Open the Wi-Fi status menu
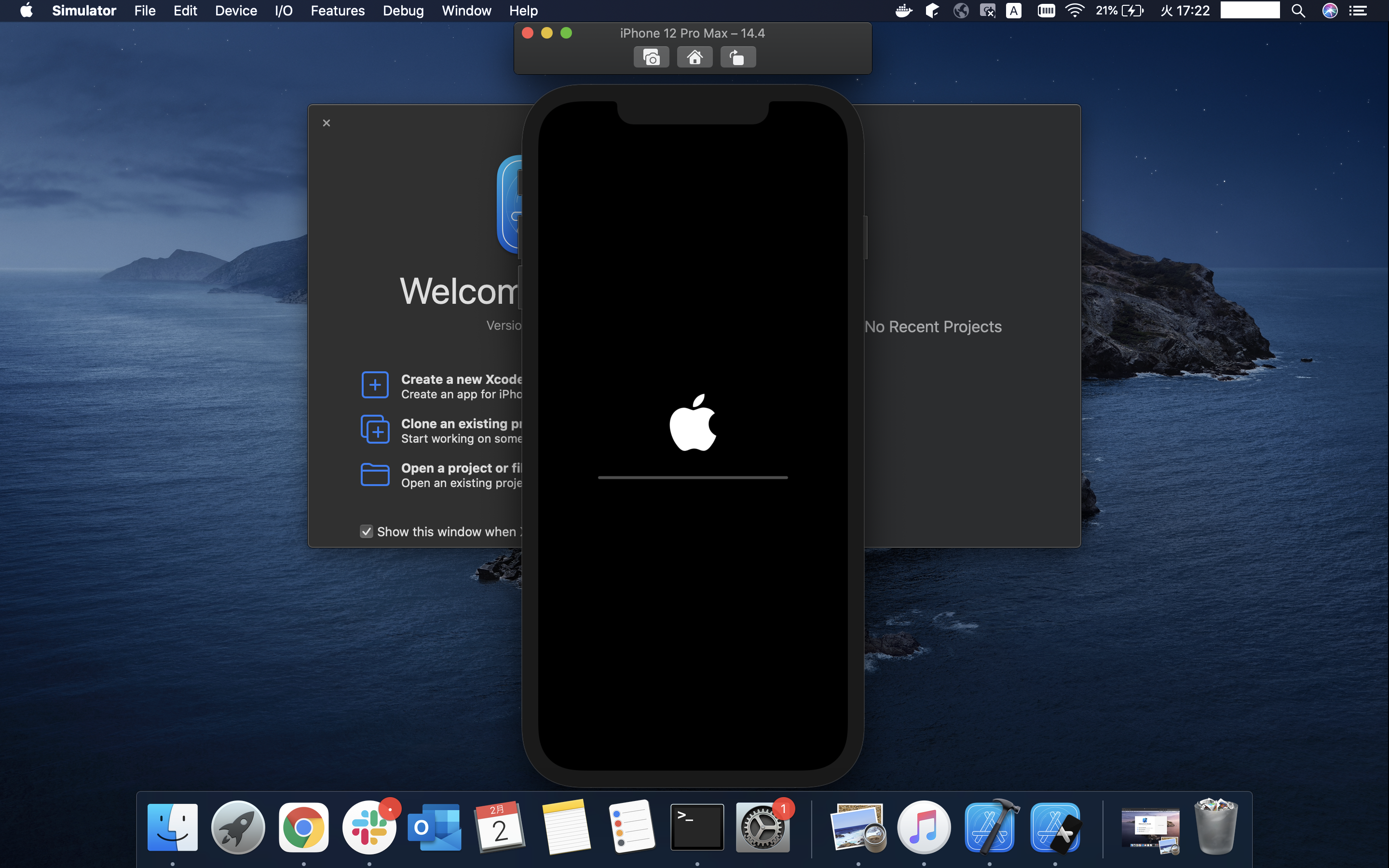The image size is (1389, 868). 1074,10
